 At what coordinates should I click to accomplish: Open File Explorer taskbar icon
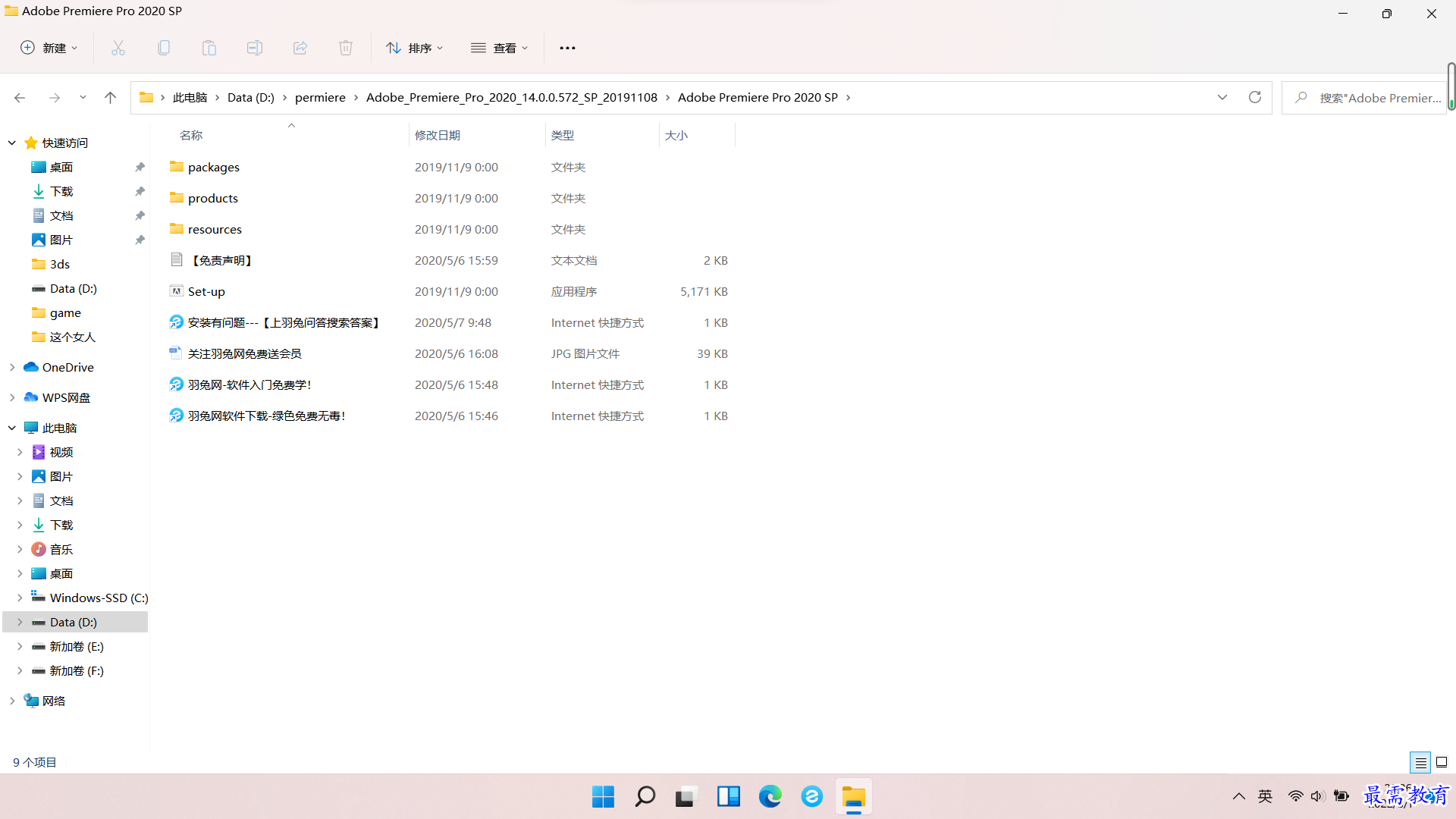[x=854, y=796]
